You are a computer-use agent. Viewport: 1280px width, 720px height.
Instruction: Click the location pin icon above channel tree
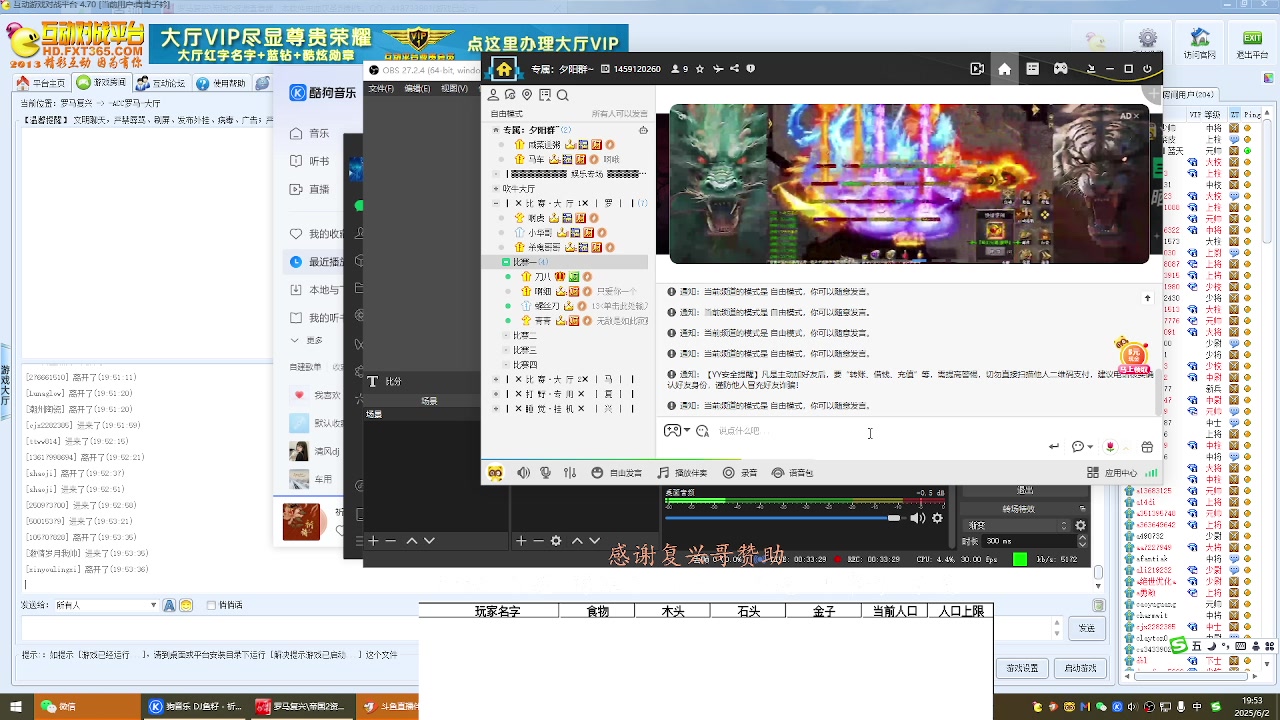(527, 95)
